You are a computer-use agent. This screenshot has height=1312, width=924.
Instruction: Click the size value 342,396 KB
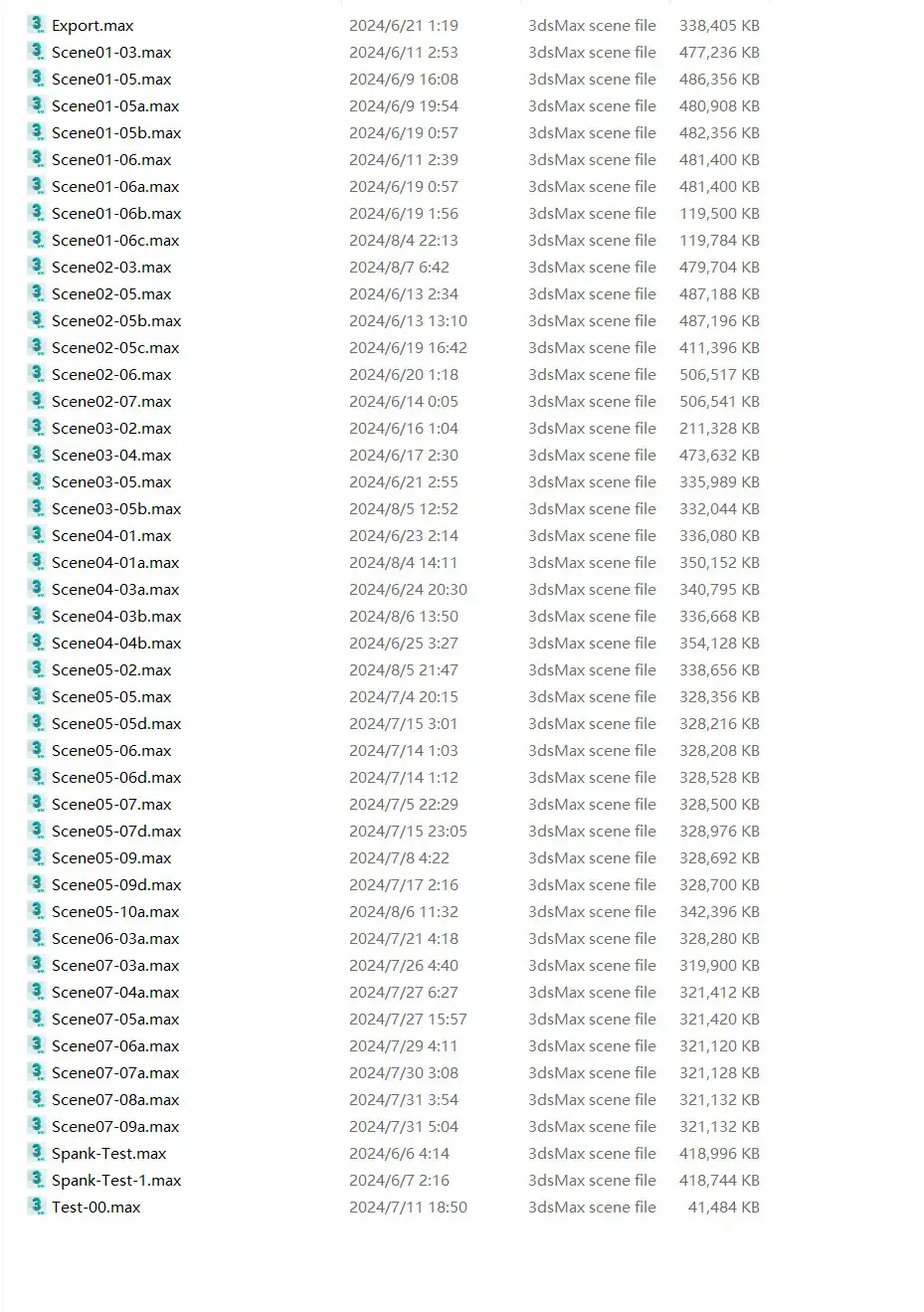pos(719,911)
